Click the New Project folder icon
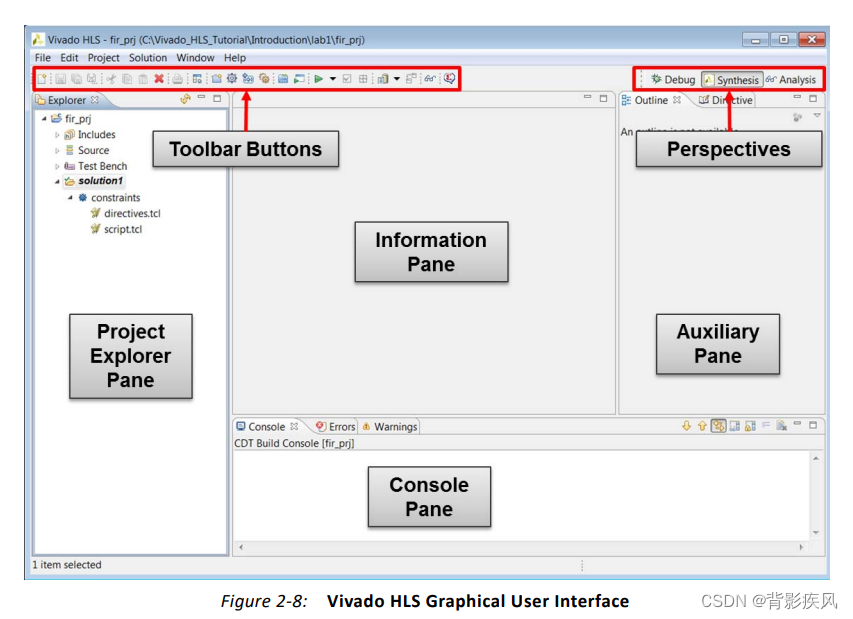This screenshot has width=853, height=619. click(x=217, y=79)
